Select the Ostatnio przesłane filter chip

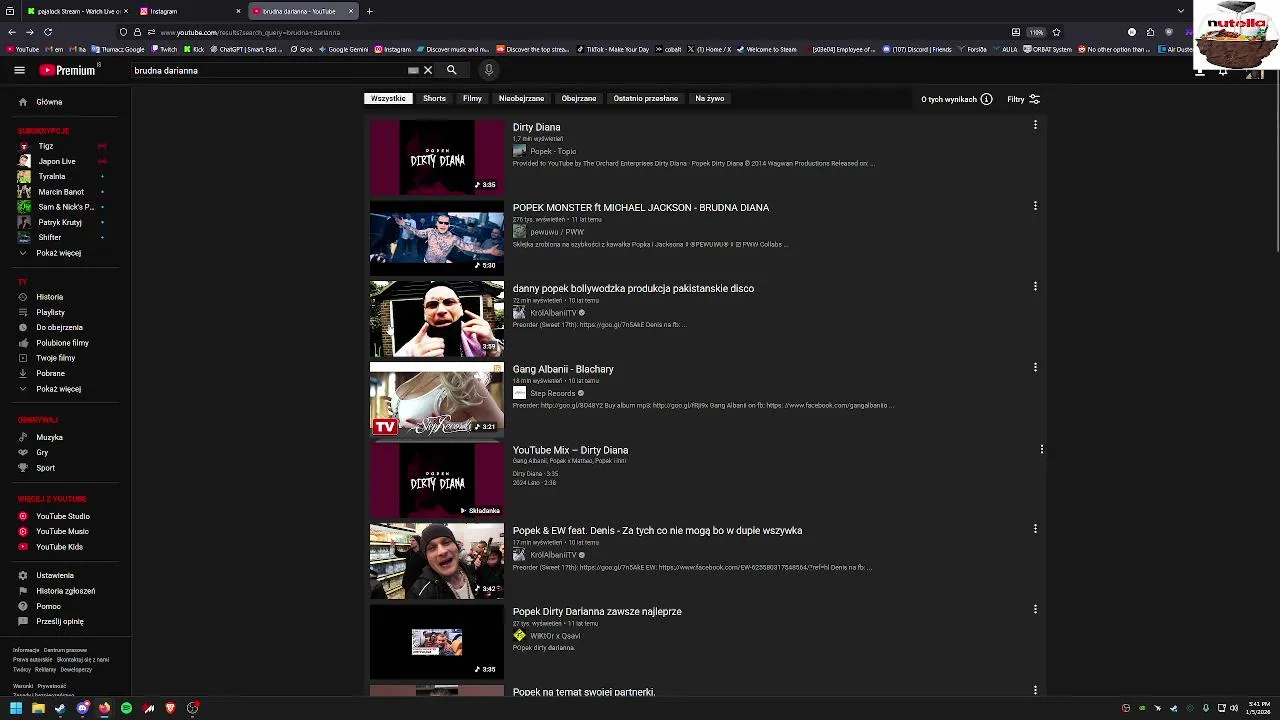click(645, 99)
